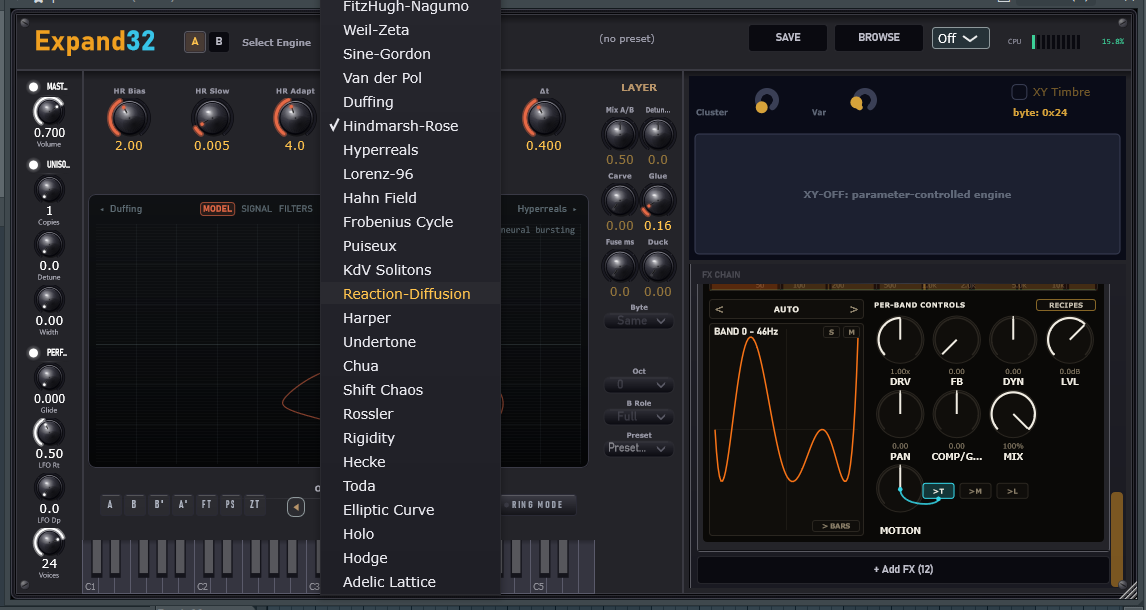1146x610 pixels.
Task: Click the Δt knob showing 0.400
Action: (544, 118)
